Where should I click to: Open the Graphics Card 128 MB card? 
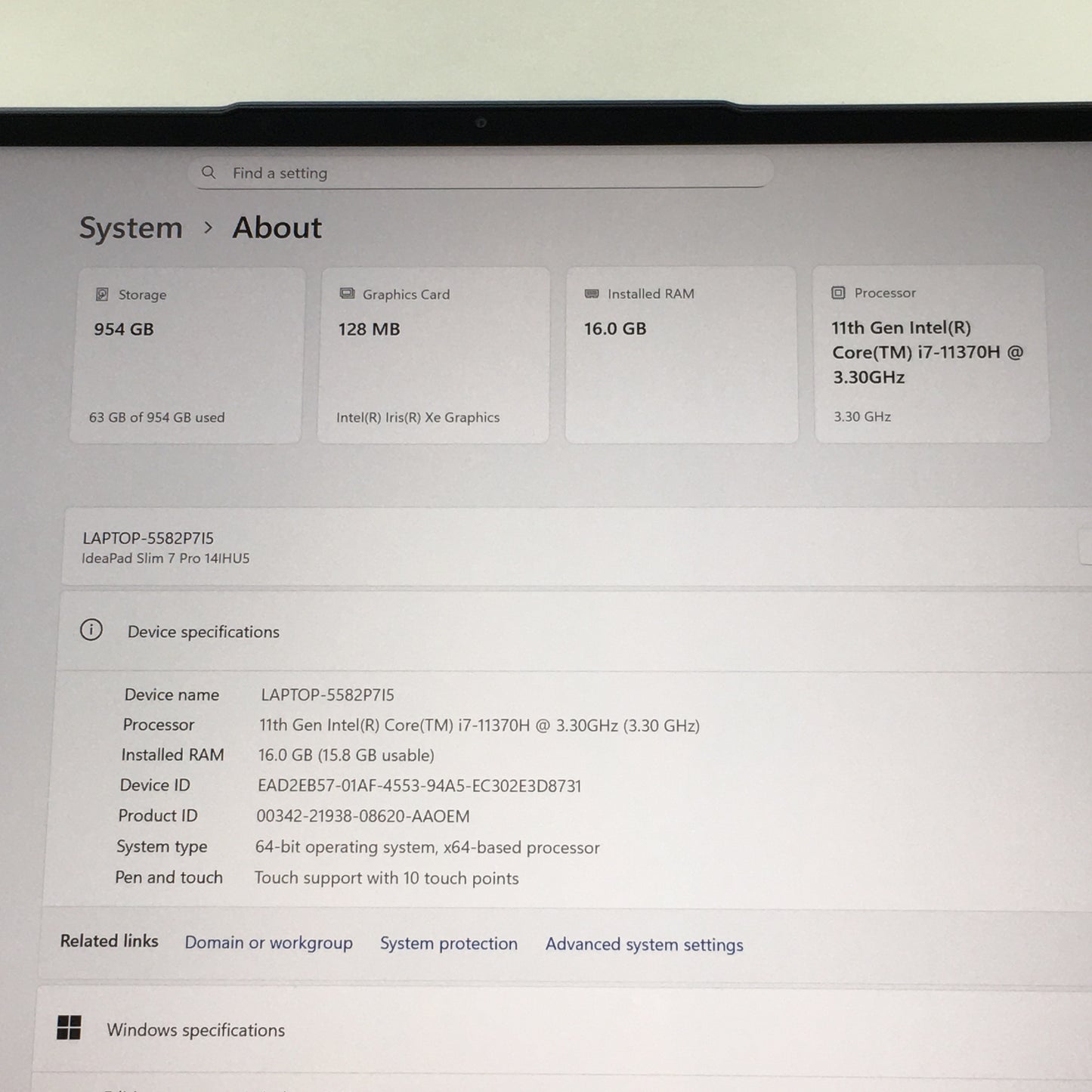433,354
